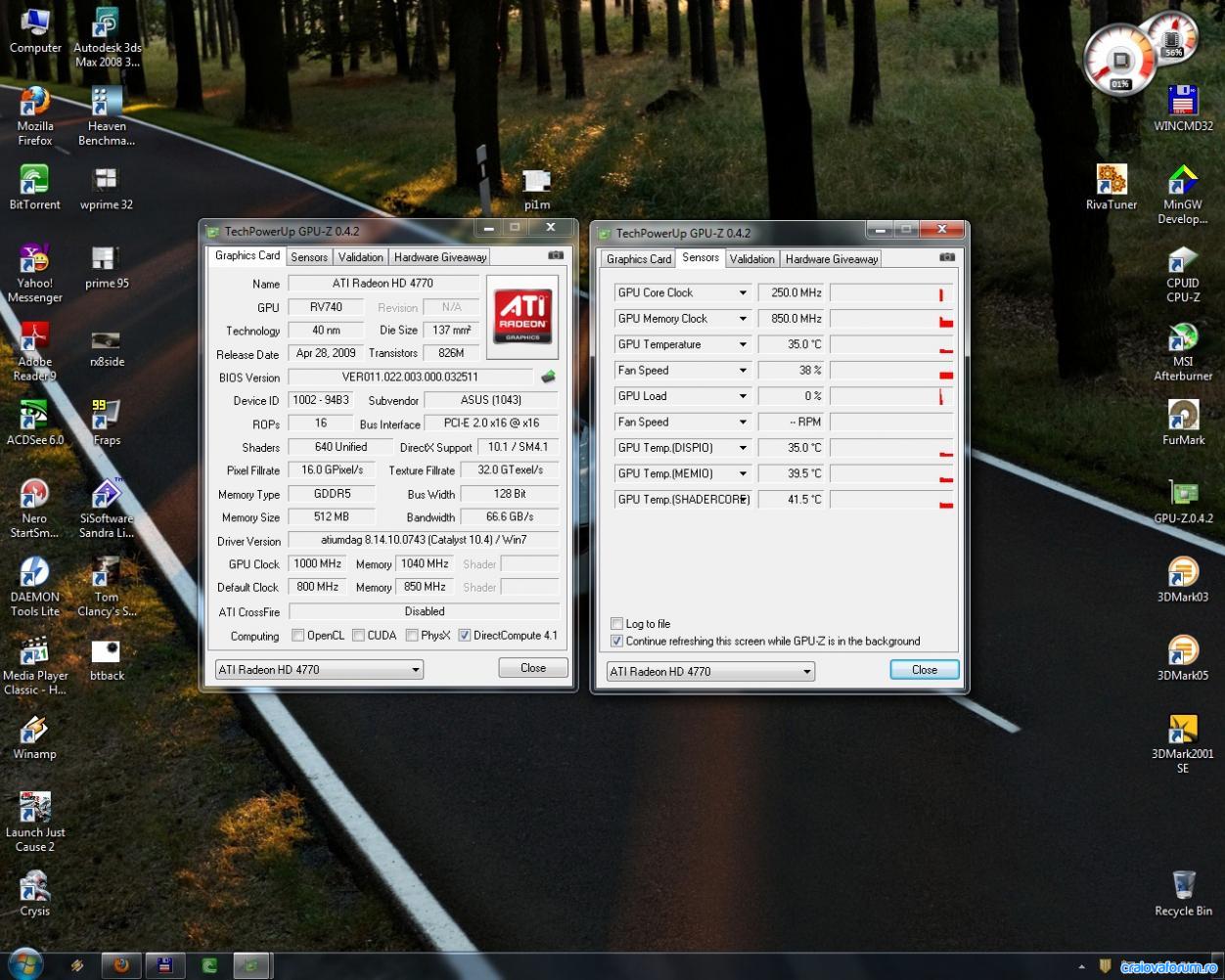This screenshot has height=980, width=1225.
Task: Toggle the CUDA checkbox
Action: coord(358,636)
